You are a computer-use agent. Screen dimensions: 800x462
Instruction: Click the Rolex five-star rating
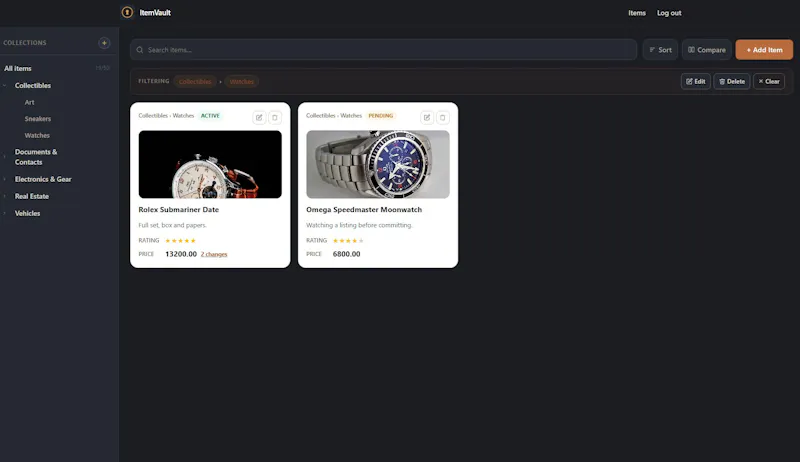tap(181, 241)
